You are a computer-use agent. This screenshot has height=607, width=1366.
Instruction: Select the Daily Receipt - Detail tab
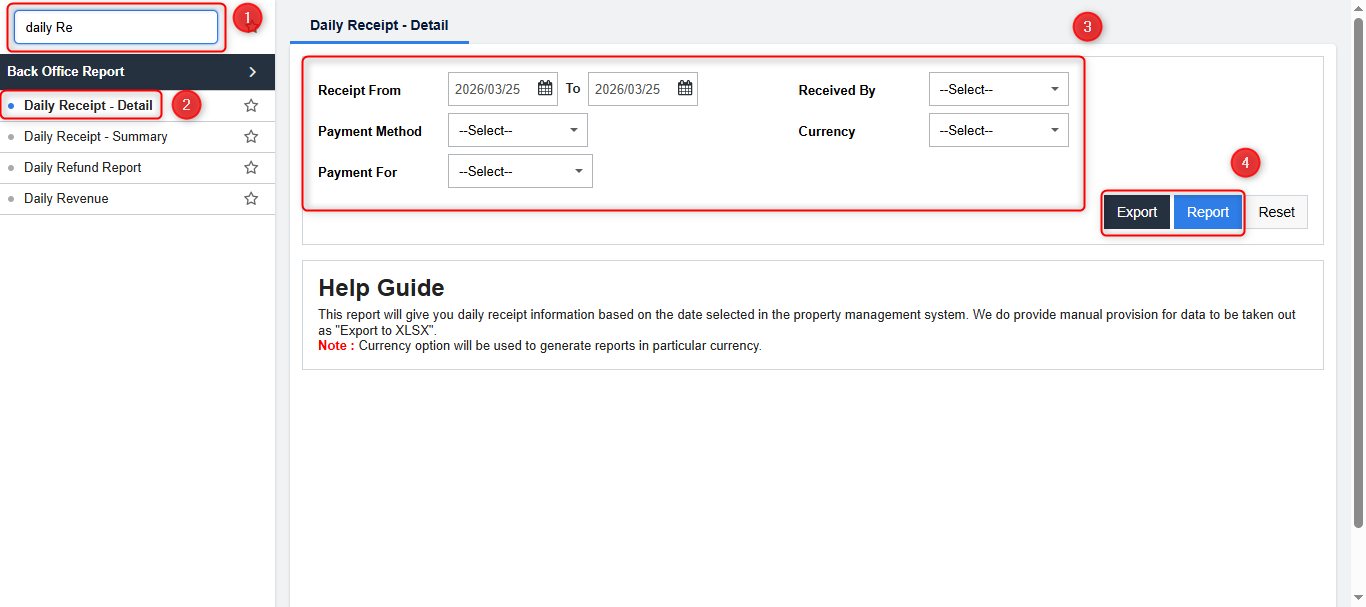coord(379,25)
